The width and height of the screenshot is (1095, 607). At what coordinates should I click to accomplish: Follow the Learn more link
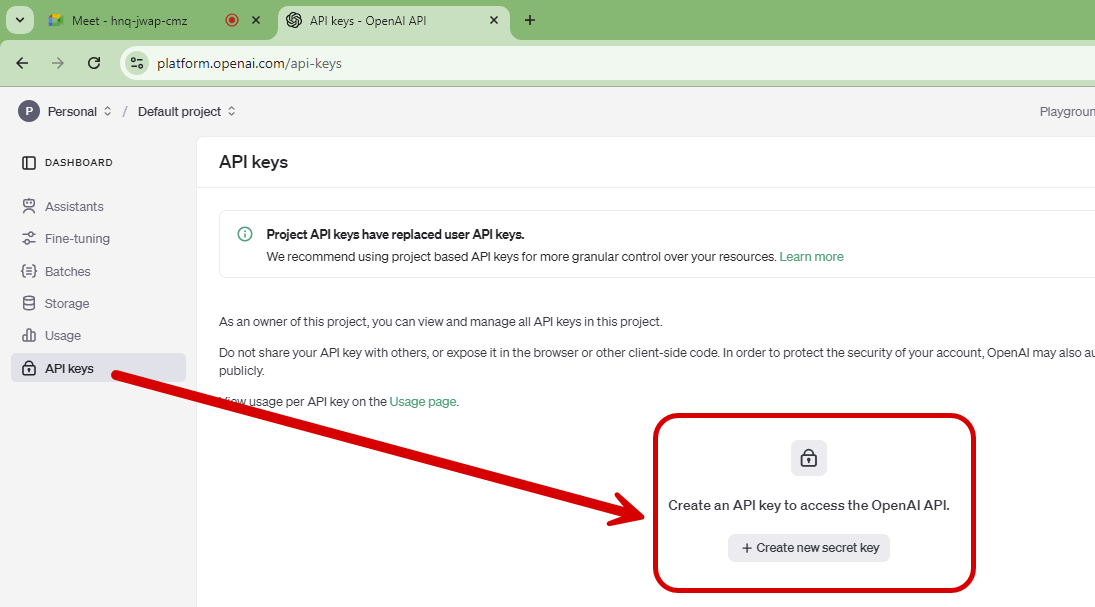(811, 256)
